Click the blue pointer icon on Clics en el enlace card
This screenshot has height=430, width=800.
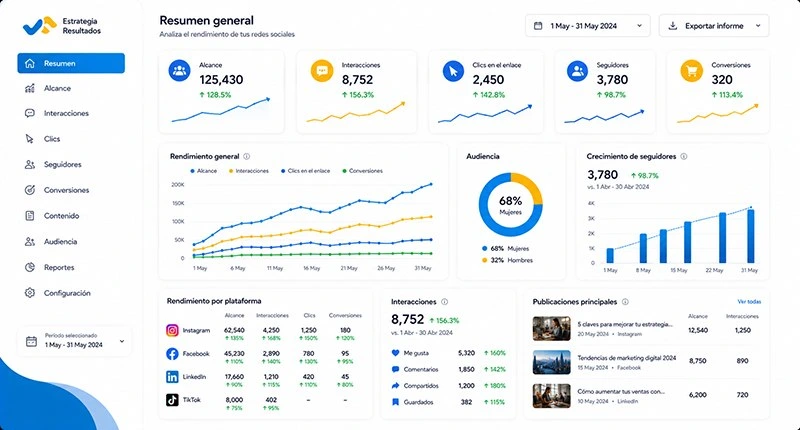[453, 71]
